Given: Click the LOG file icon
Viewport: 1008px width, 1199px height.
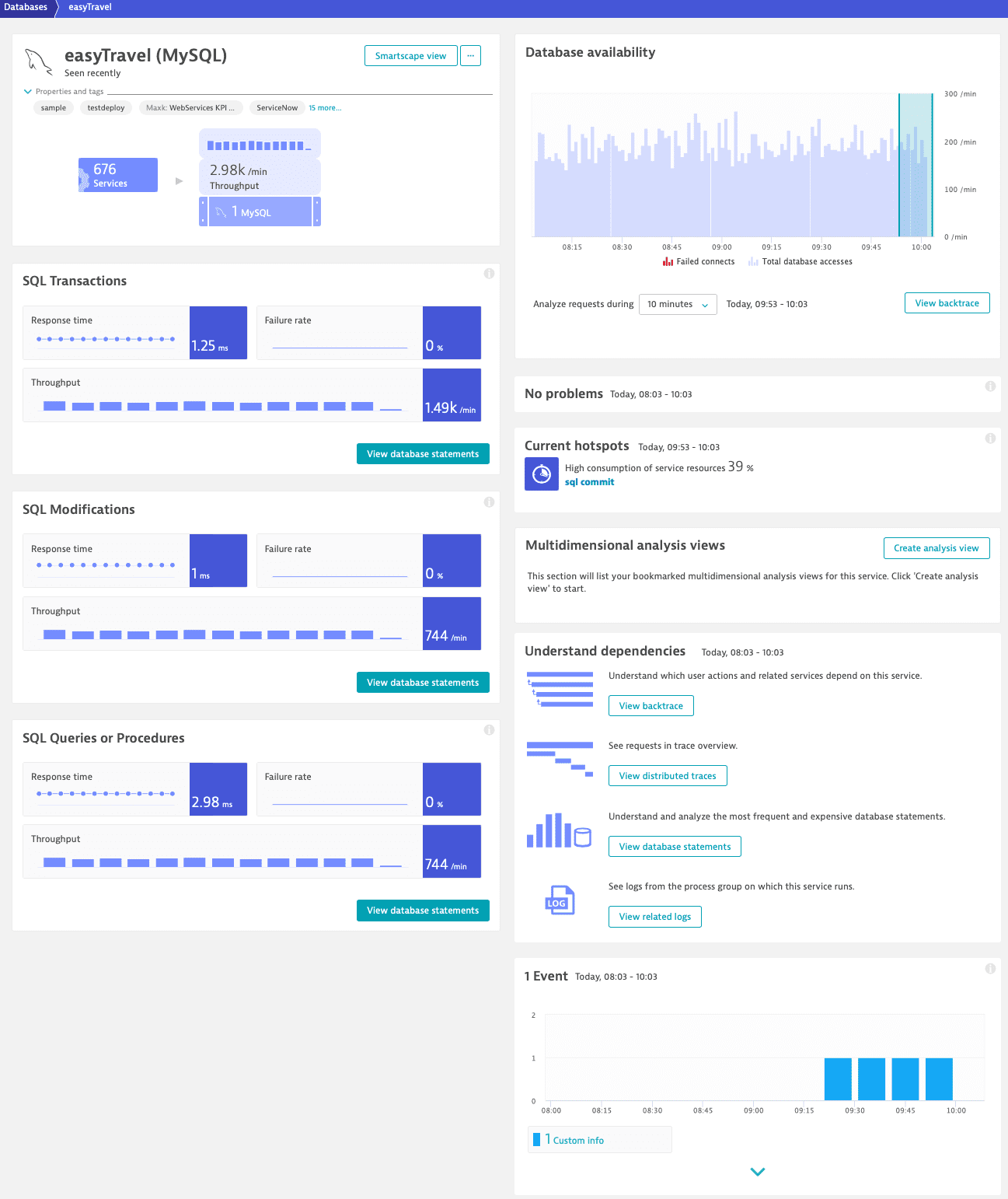Looking at the screenshot, I should (x=560, y=900).
